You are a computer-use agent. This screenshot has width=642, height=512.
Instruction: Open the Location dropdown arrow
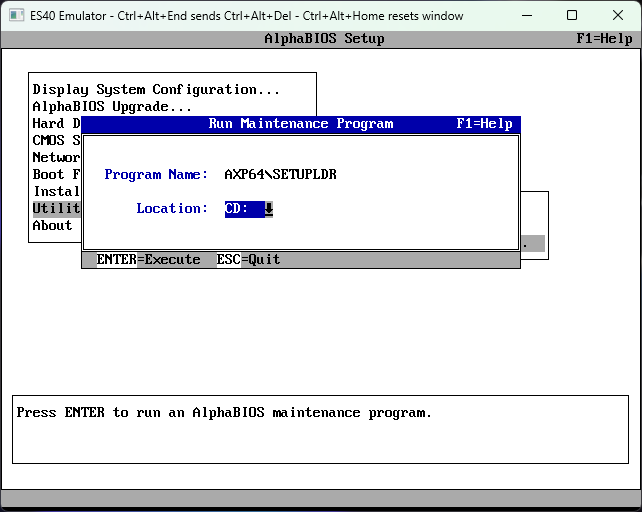pyautogui.click(x=269, y=209)
